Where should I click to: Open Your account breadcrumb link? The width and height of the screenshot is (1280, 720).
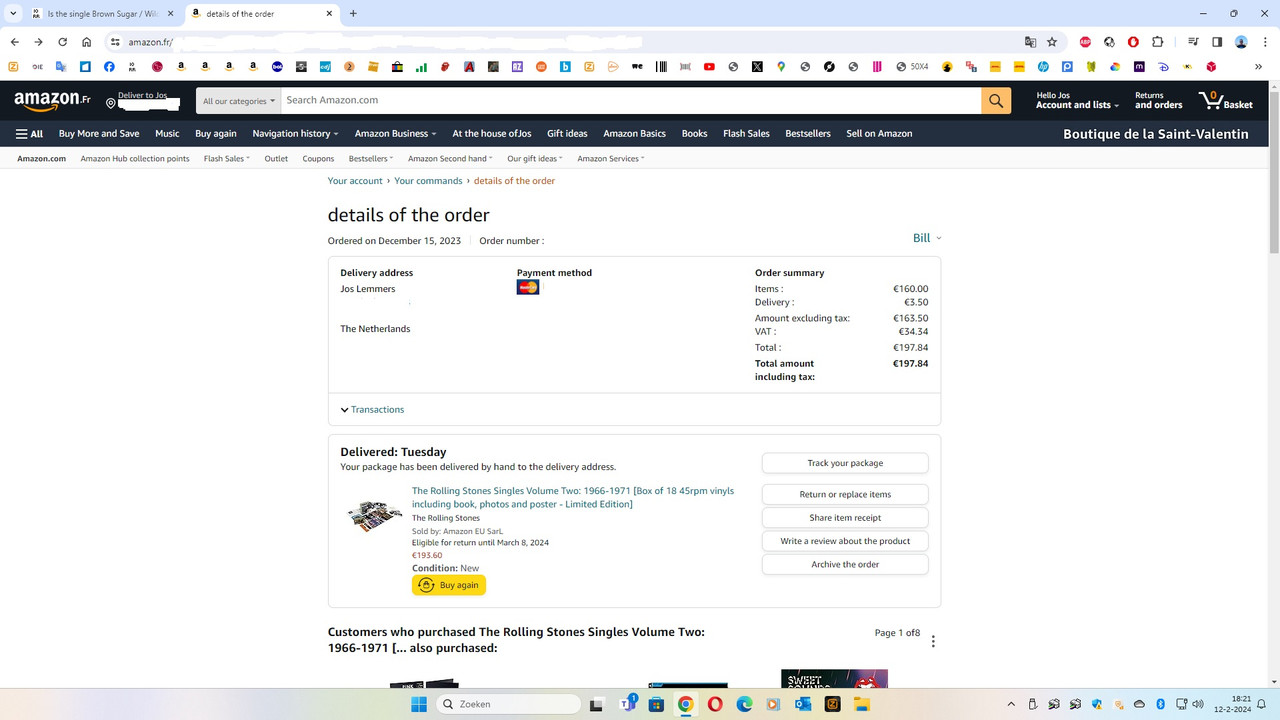click(x=355, y=181)
